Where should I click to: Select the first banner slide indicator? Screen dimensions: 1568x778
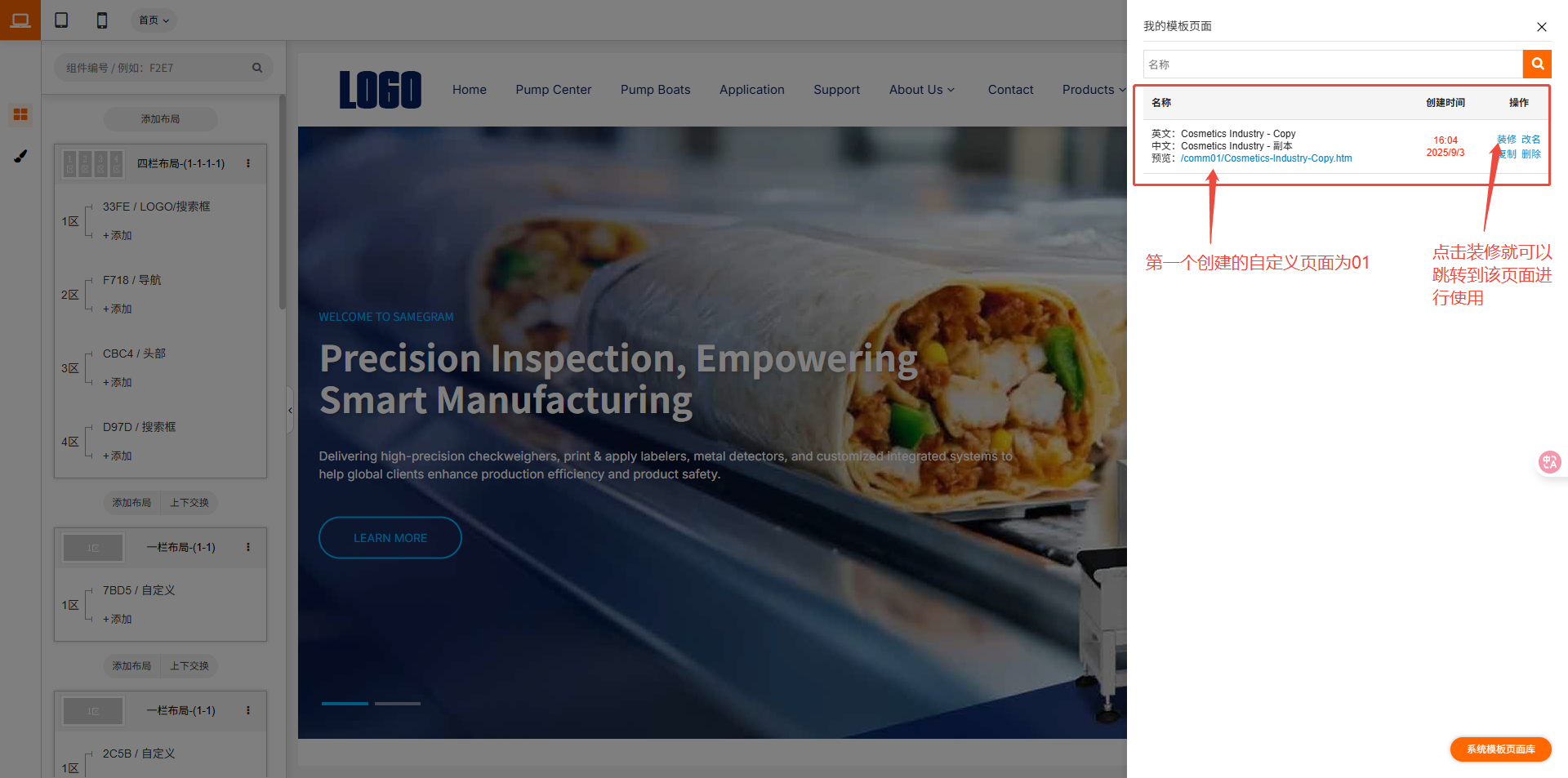pyautogui.click(x=345, y=704)
